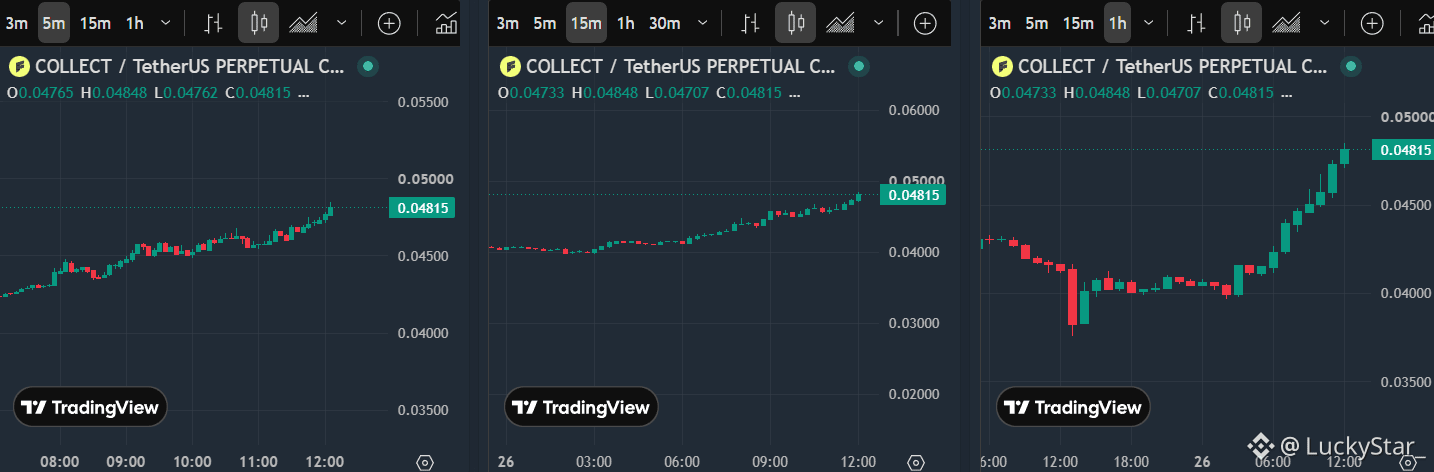Expand OHLC ellipsis in the 15m chart panel
1434x472 pixels.
(x=795, y=94)
